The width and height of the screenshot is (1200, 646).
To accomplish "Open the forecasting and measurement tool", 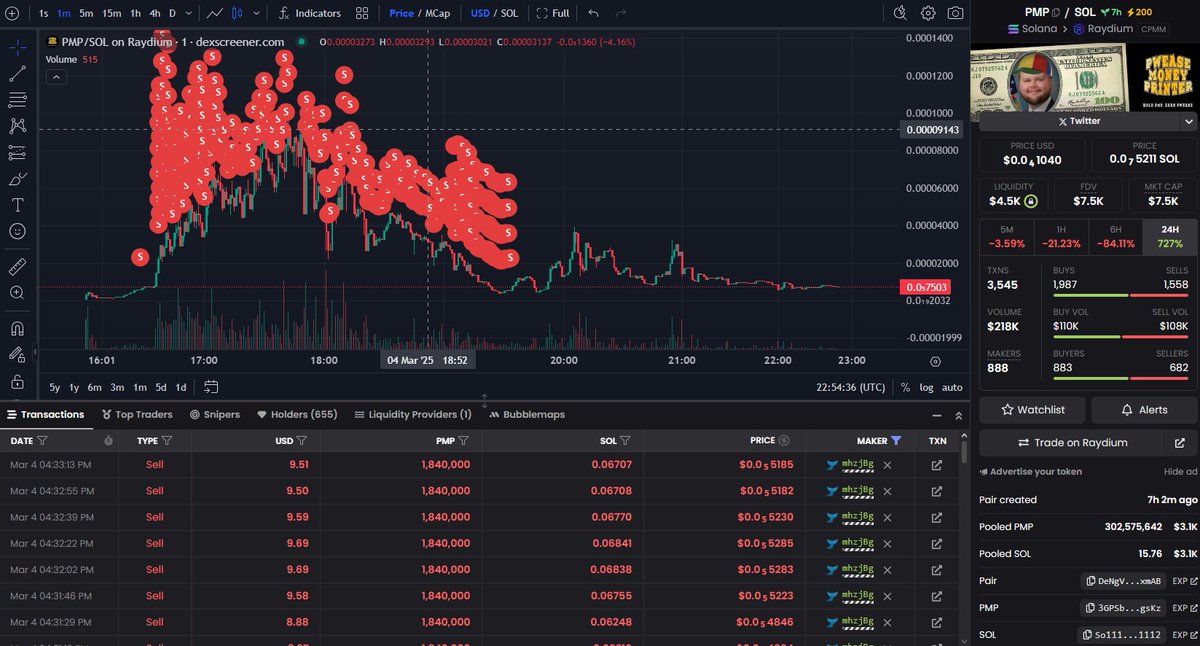I will (17, 153).
